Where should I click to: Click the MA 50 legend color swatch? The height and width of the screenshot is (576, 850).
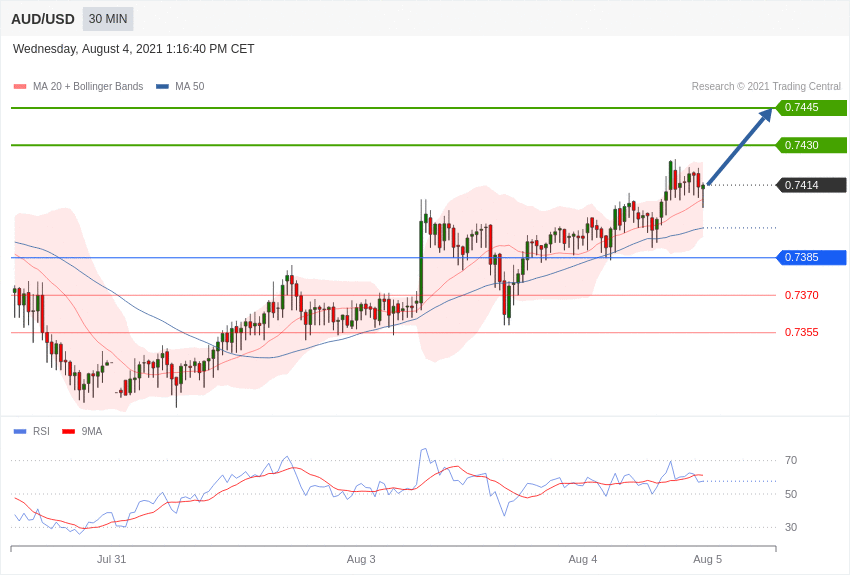point(162,87)
